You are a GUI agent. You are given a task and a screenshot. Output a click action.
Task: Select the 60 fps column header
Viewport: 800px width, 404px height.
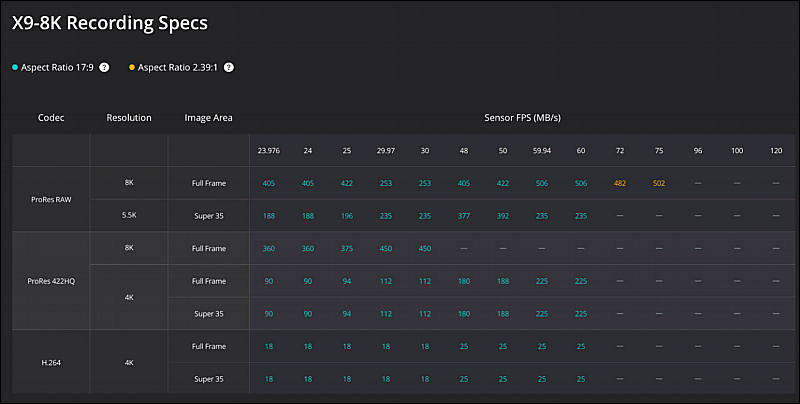[x=581, y=151]
